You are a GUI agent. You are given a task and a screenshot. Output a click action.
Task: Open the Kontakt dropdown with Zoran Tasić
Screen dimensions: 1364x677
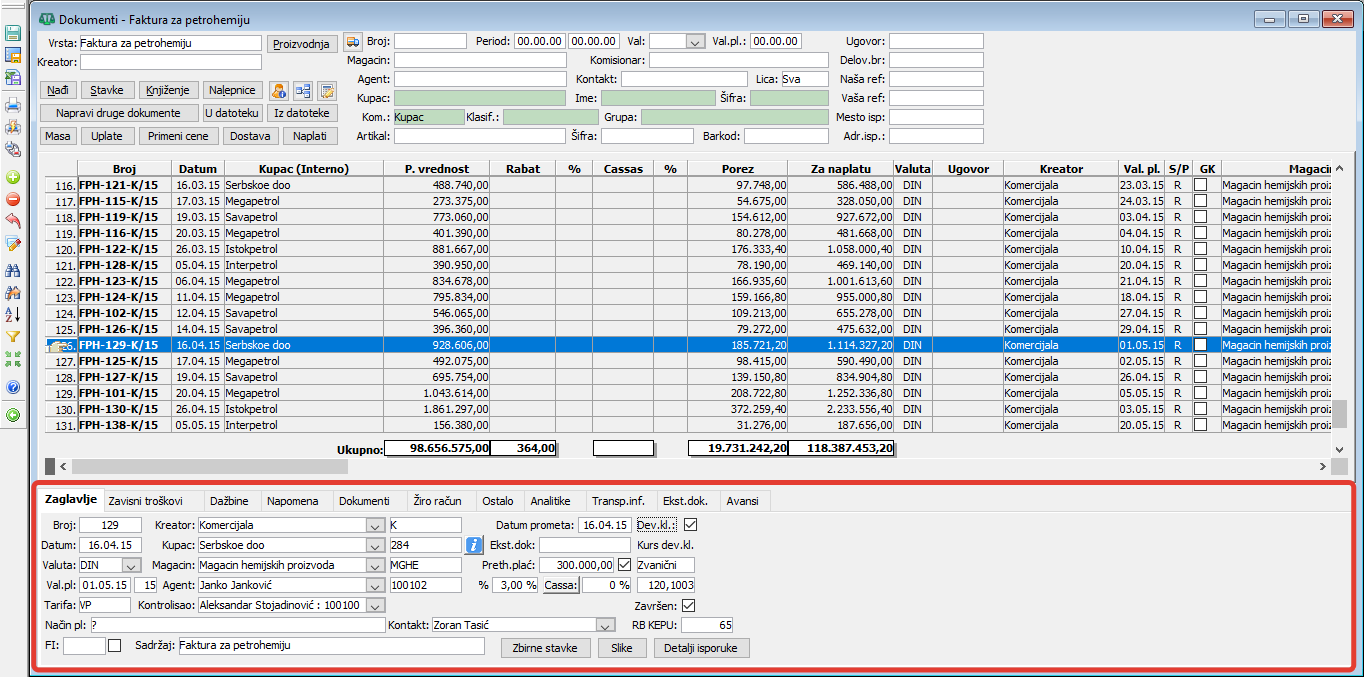604,625
